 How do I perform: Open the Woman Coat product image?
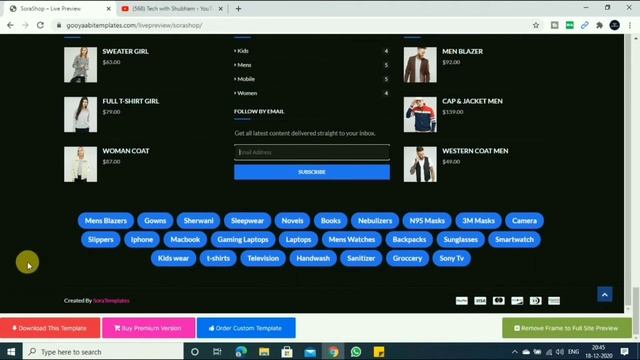tap(80, 164)
